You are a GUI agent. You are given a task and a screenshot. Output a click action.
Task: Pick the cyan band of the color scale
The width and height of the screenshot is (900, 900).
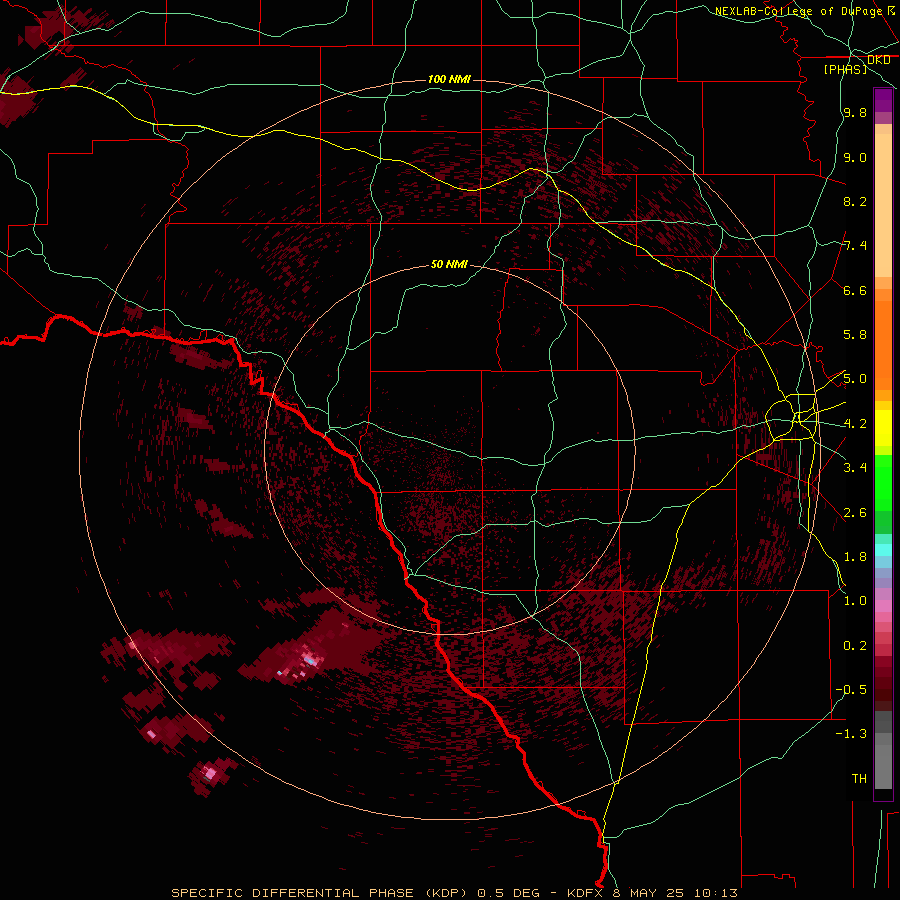coord(883,550)
